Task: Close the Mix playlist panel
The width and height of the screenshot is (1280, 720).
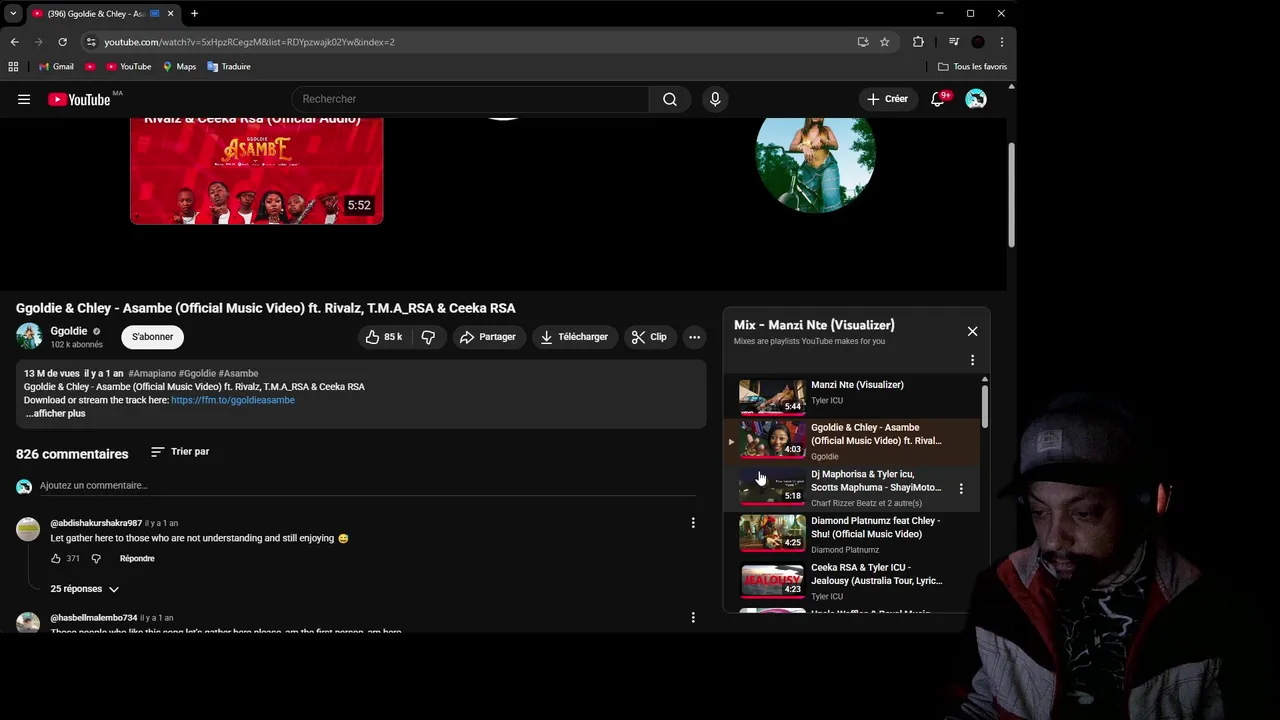Action: coord(972,331)
